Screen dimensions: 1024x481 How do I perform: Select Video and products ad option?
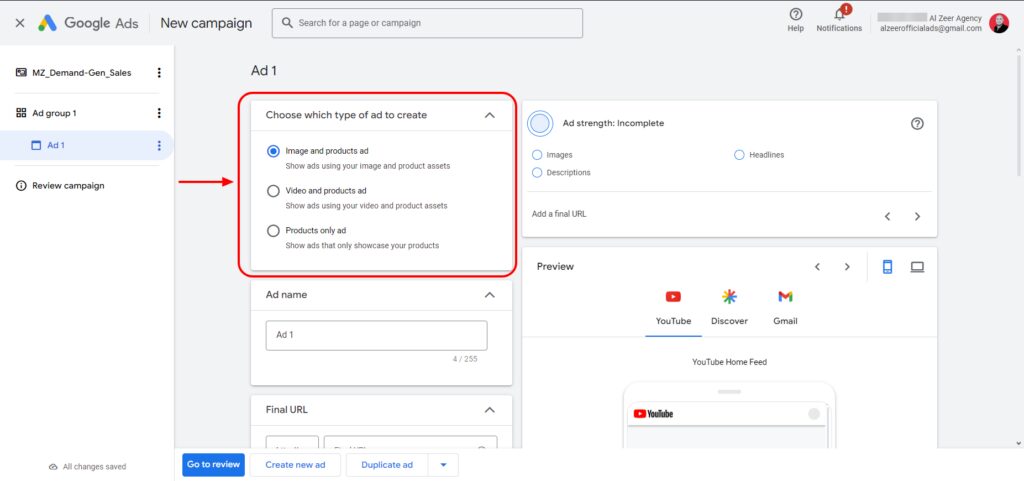(274, 191)
